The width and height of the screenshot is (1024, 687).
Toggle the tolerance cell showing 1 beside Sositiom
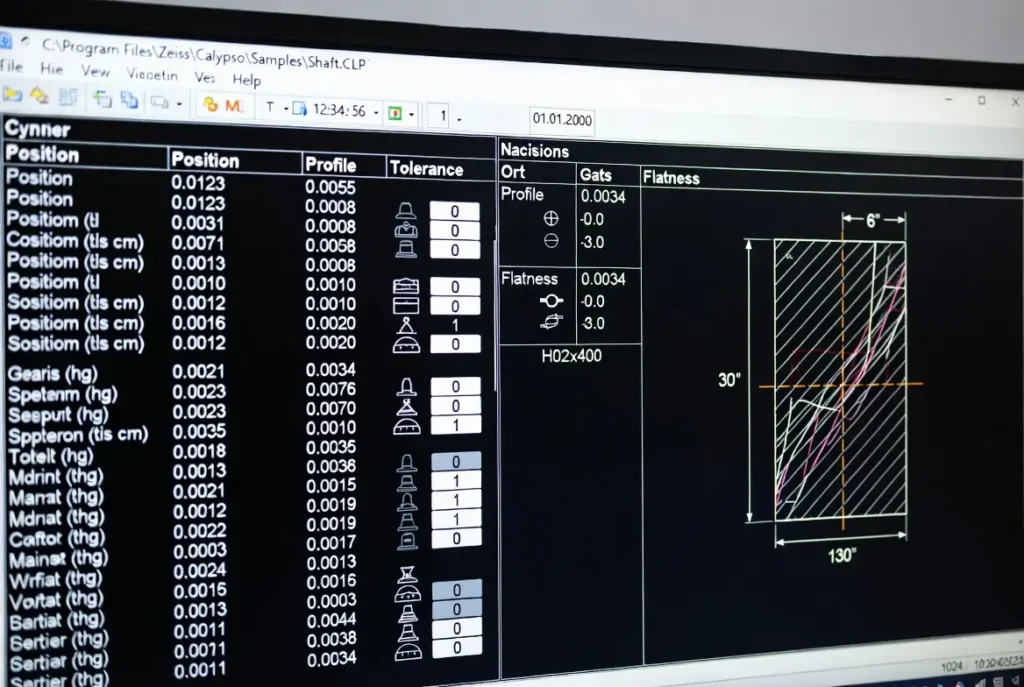(x=455, y=323)
